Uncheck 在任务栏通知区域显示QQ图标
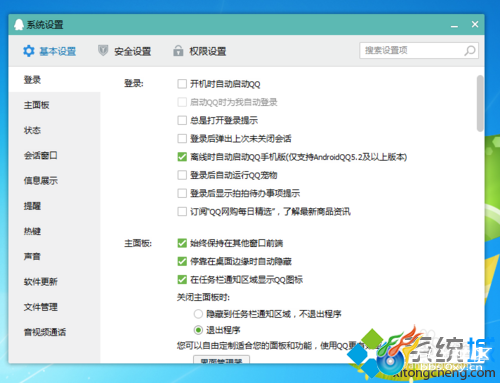The image size is (500, 383). (x=182, y=279)
